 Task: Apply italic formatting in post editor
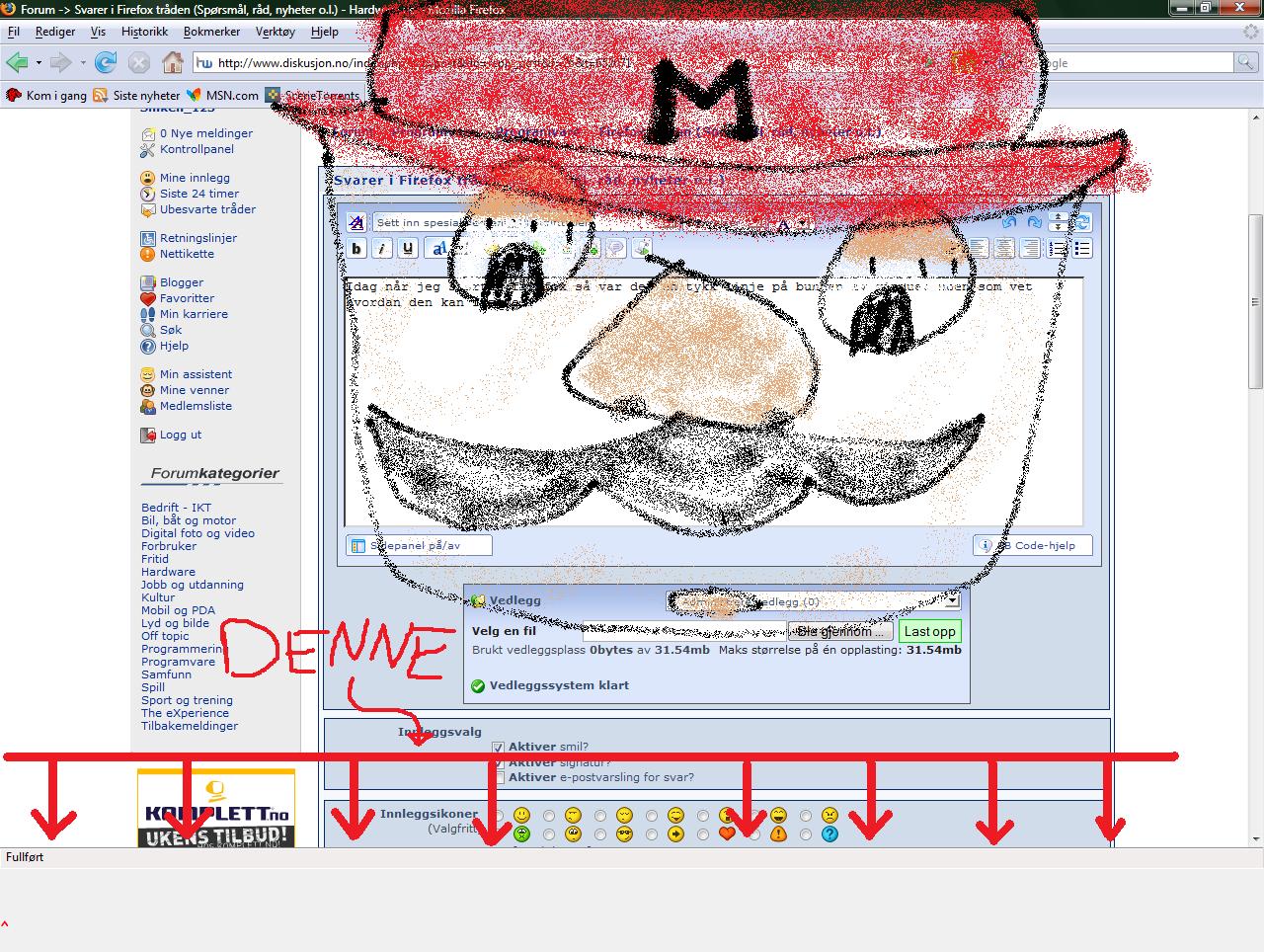pos(382,249)
